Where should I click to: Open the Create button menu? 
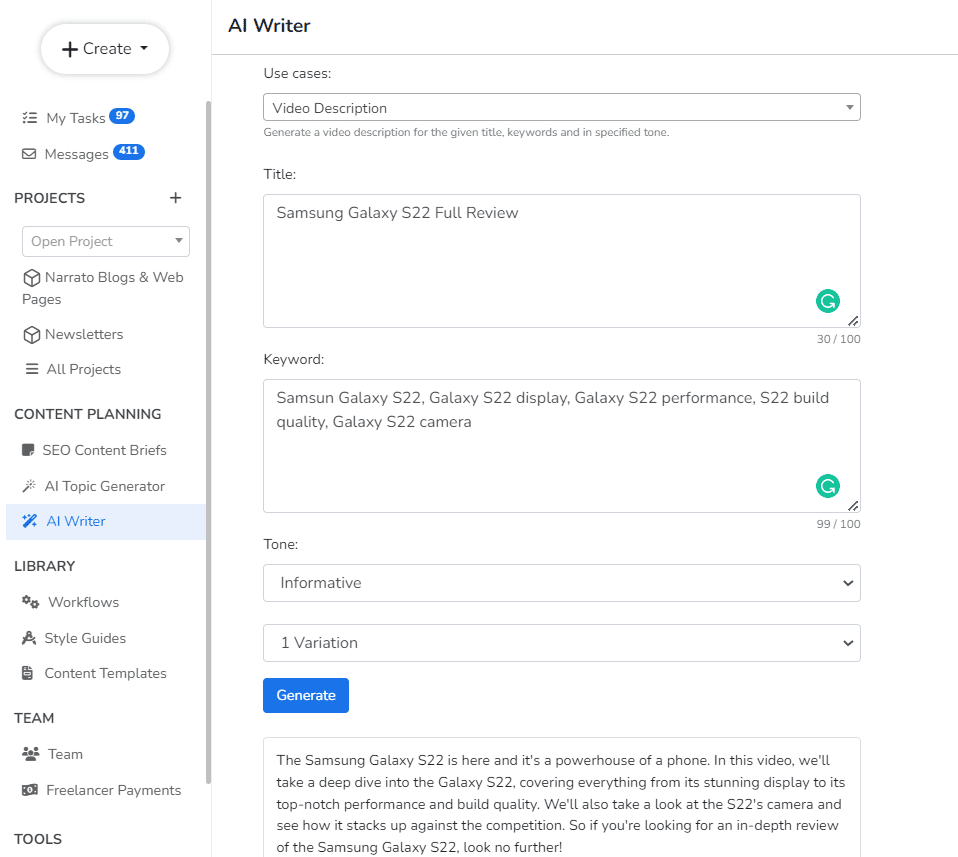pyautogui.click(x=104, y=49)
